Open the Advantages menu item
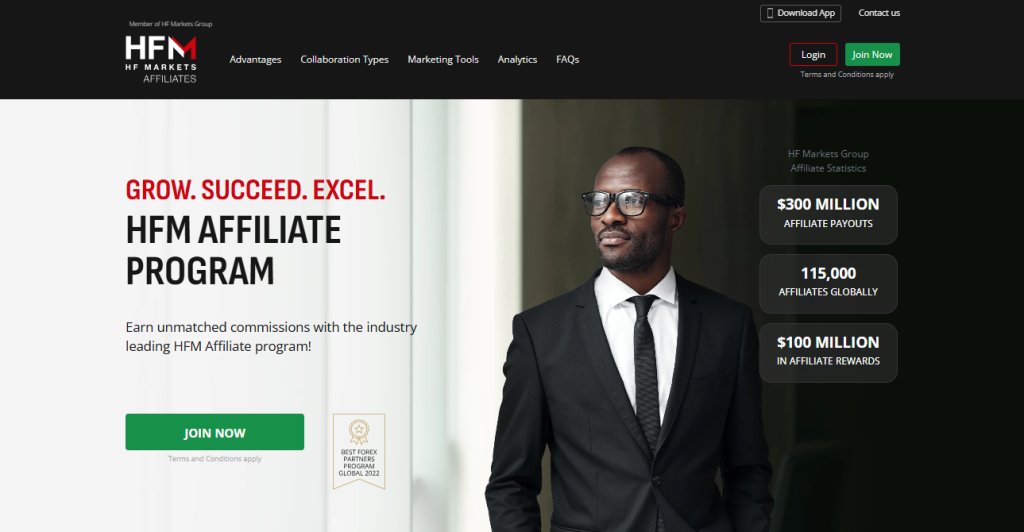This screenshot has width=1024, height=532. [x=255, y=59]
